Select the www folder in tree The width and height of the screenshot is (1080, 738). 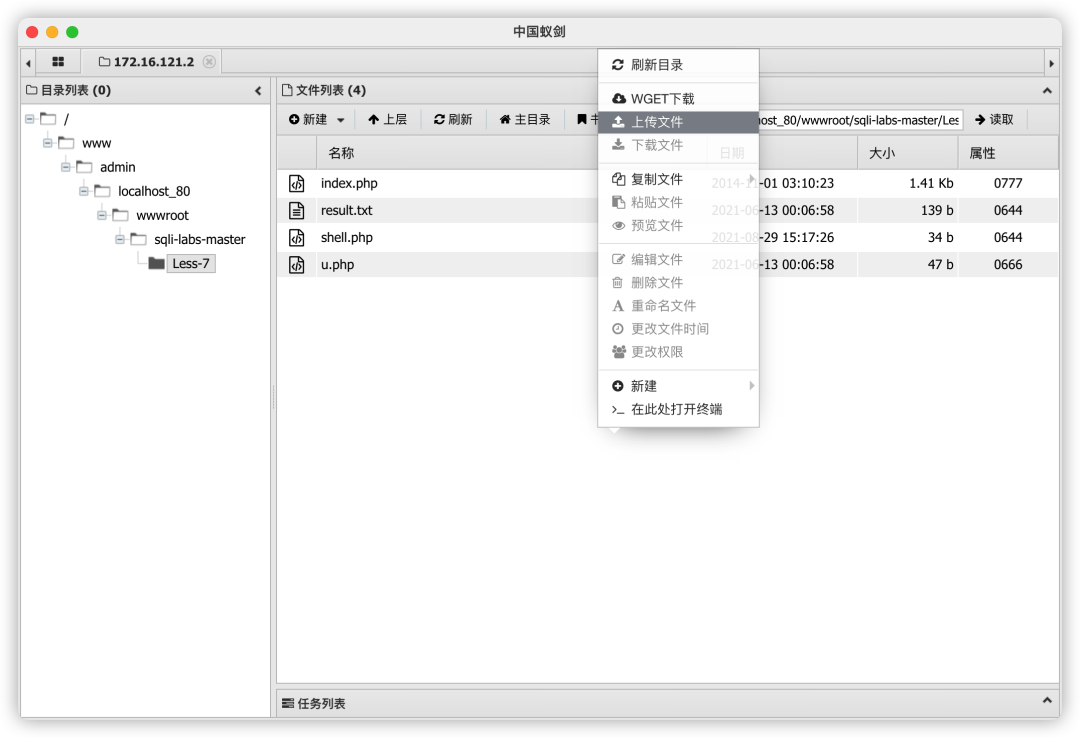tap(96, 143)
